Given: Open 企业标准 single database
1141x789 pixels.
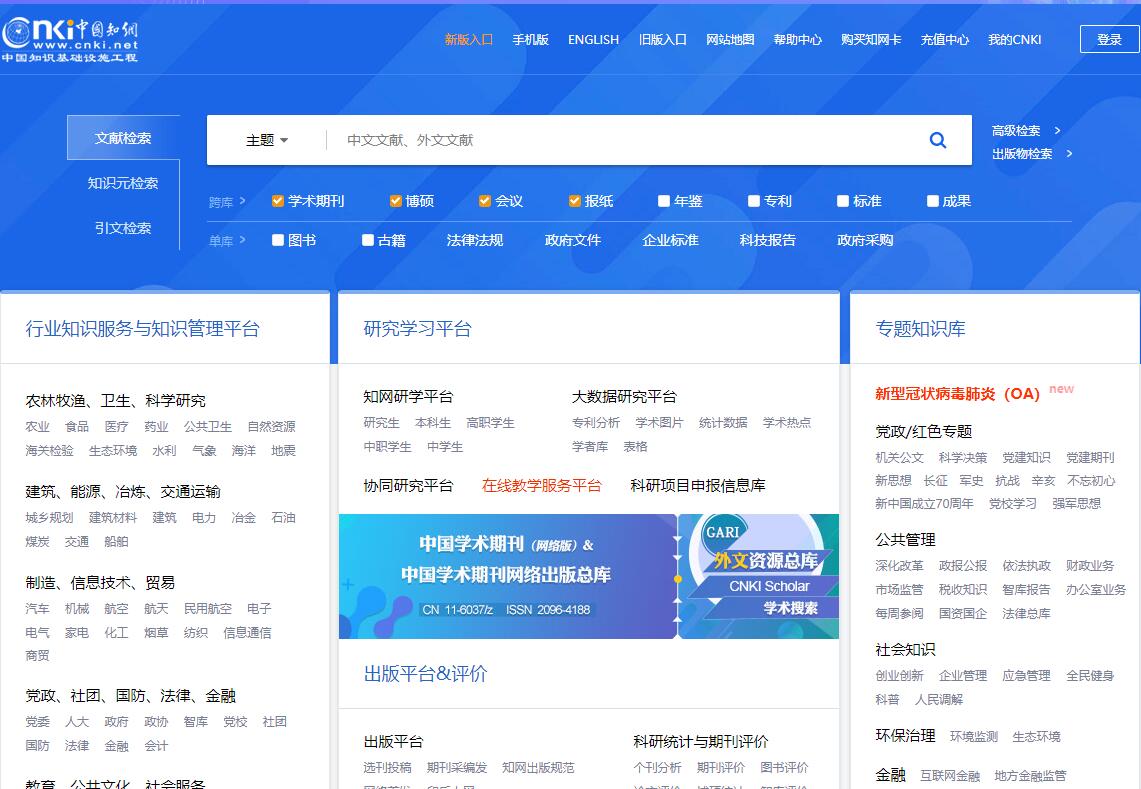Looking at the screenshot, I should pyautogui.click(x=670, y=240).
